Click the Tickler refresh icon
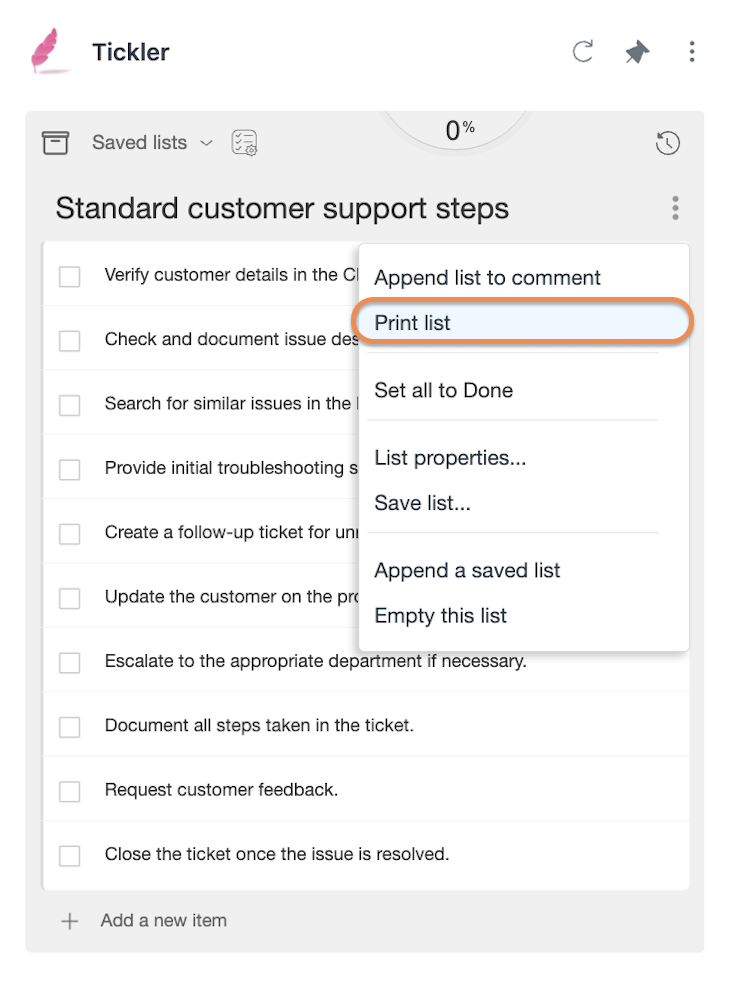 (583, 51)
